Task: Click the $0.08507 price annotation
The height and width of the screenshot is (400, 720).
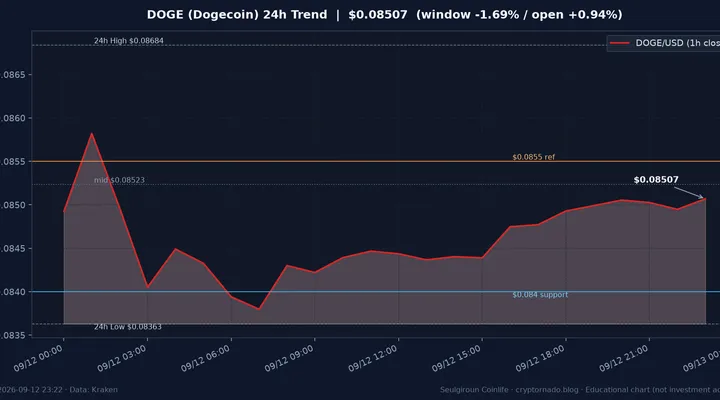Action: pyautogui.click(x=656, y=180)
